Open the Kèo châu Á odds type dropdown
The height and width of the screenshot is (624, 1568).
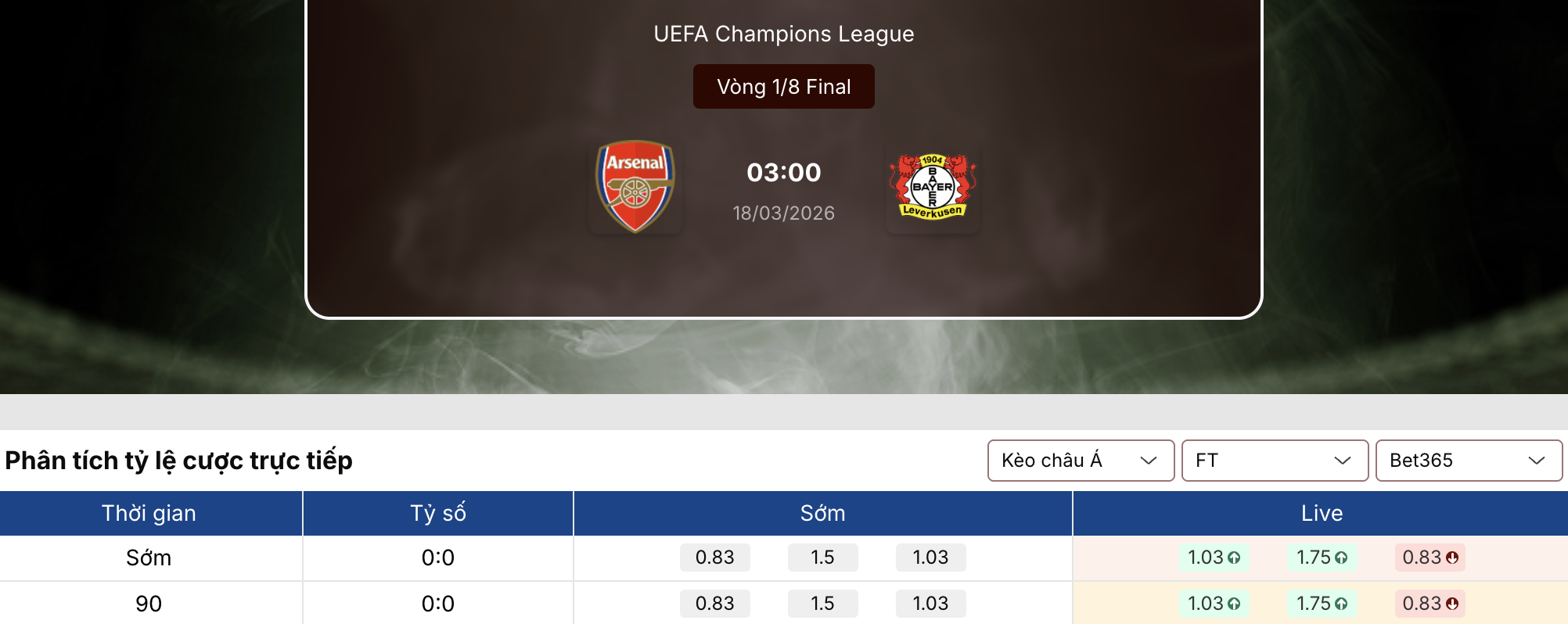coord(1081,461)
